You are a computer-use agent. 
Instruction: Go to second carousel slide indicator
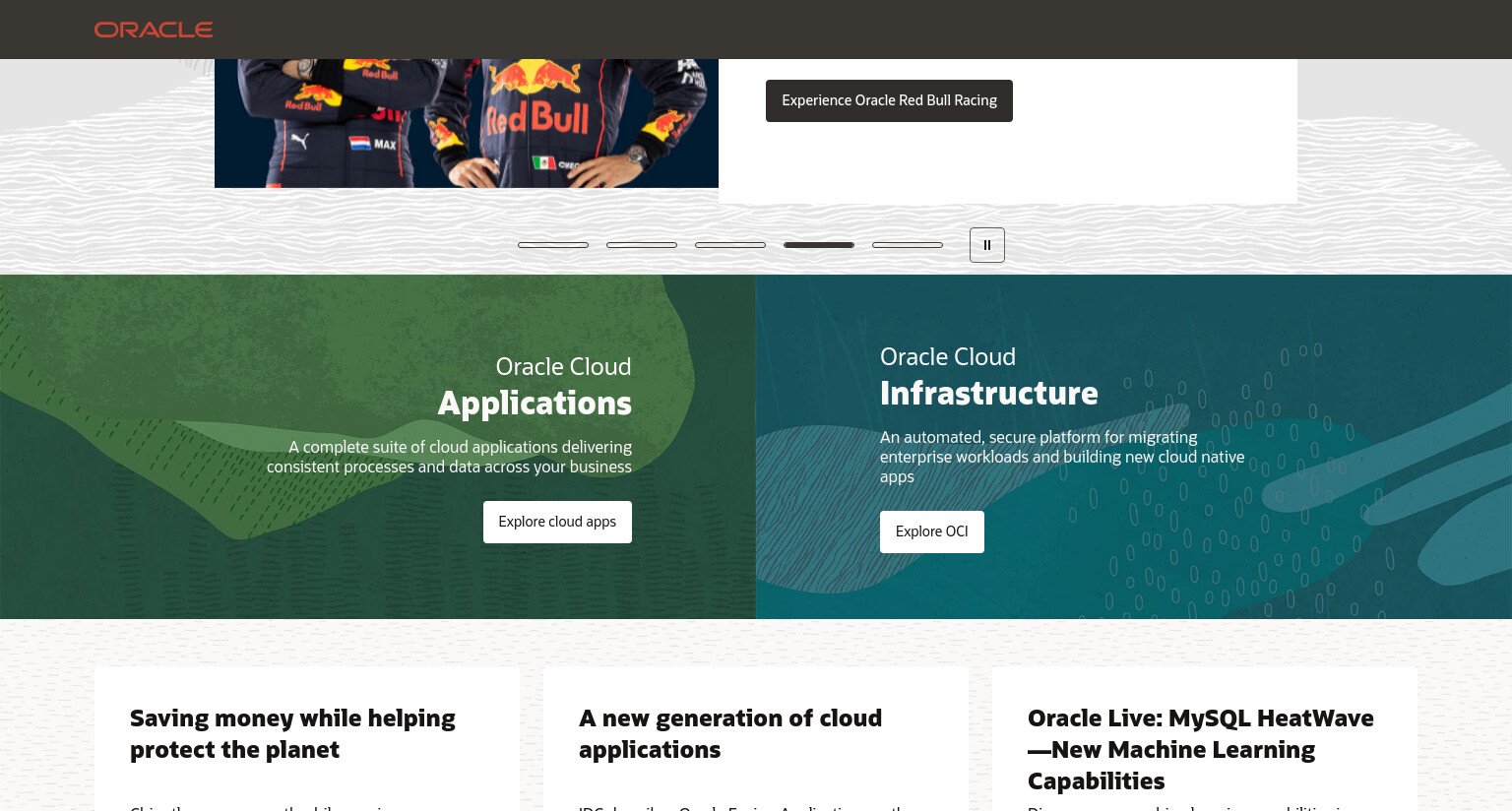tap(642, 245)
